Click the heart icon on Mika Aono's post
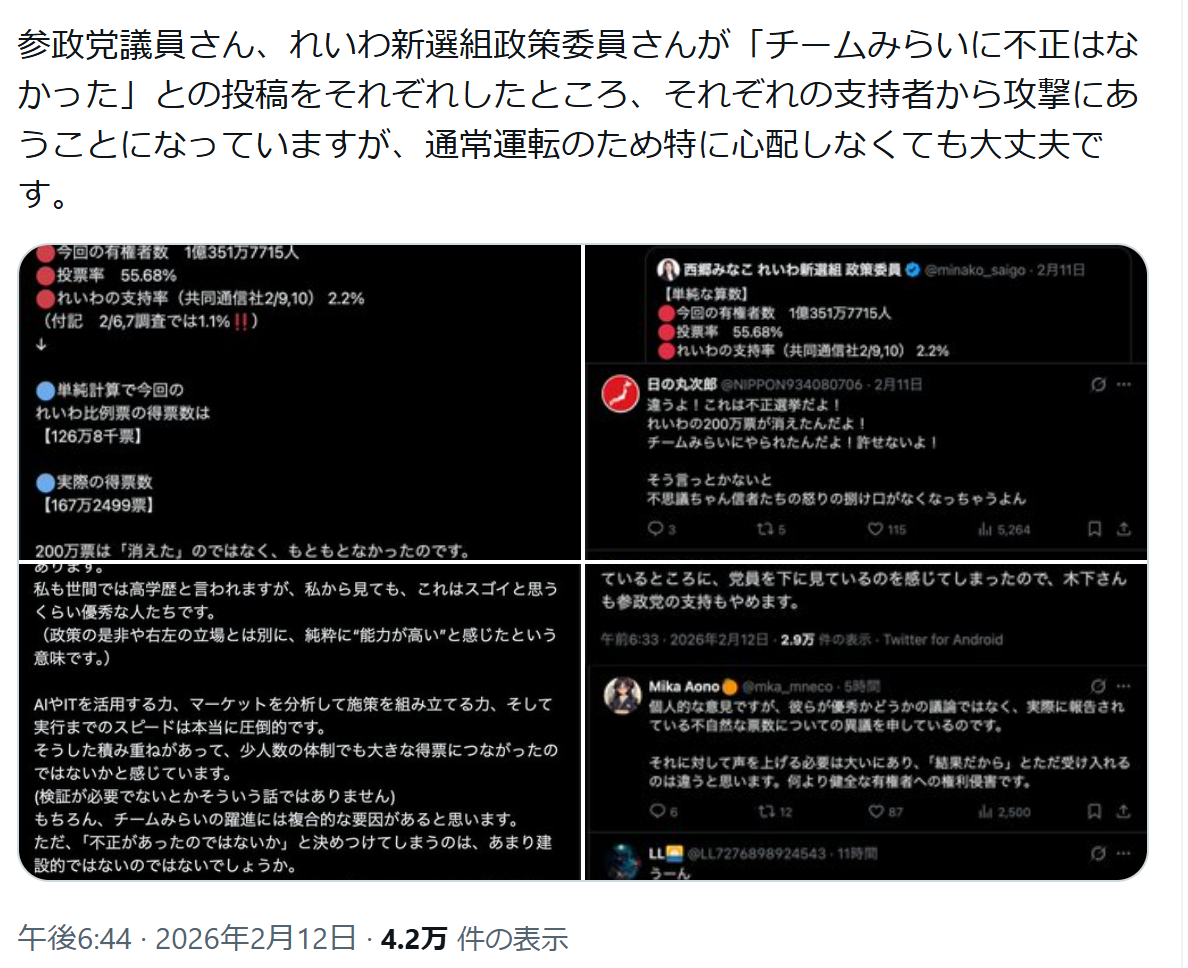The width and height of the screenshot is (1188, 968). click(x=876, y=811)
